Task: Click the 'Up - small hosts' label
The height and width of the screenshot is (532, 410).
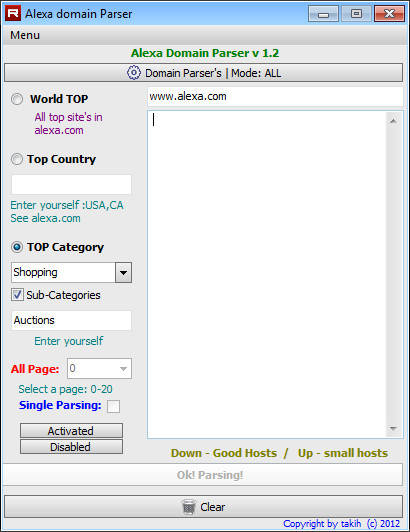Action: click(x=343, y=453)
